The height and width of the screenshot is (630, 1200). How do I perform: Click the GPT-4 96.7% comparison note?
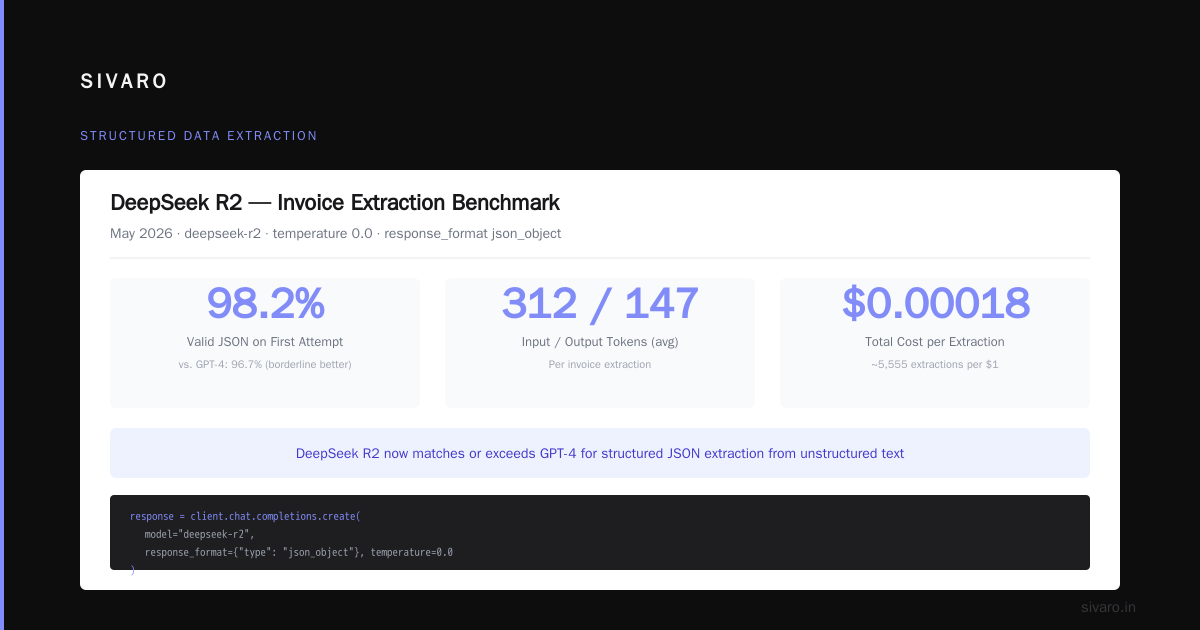(x=265, y=364)
